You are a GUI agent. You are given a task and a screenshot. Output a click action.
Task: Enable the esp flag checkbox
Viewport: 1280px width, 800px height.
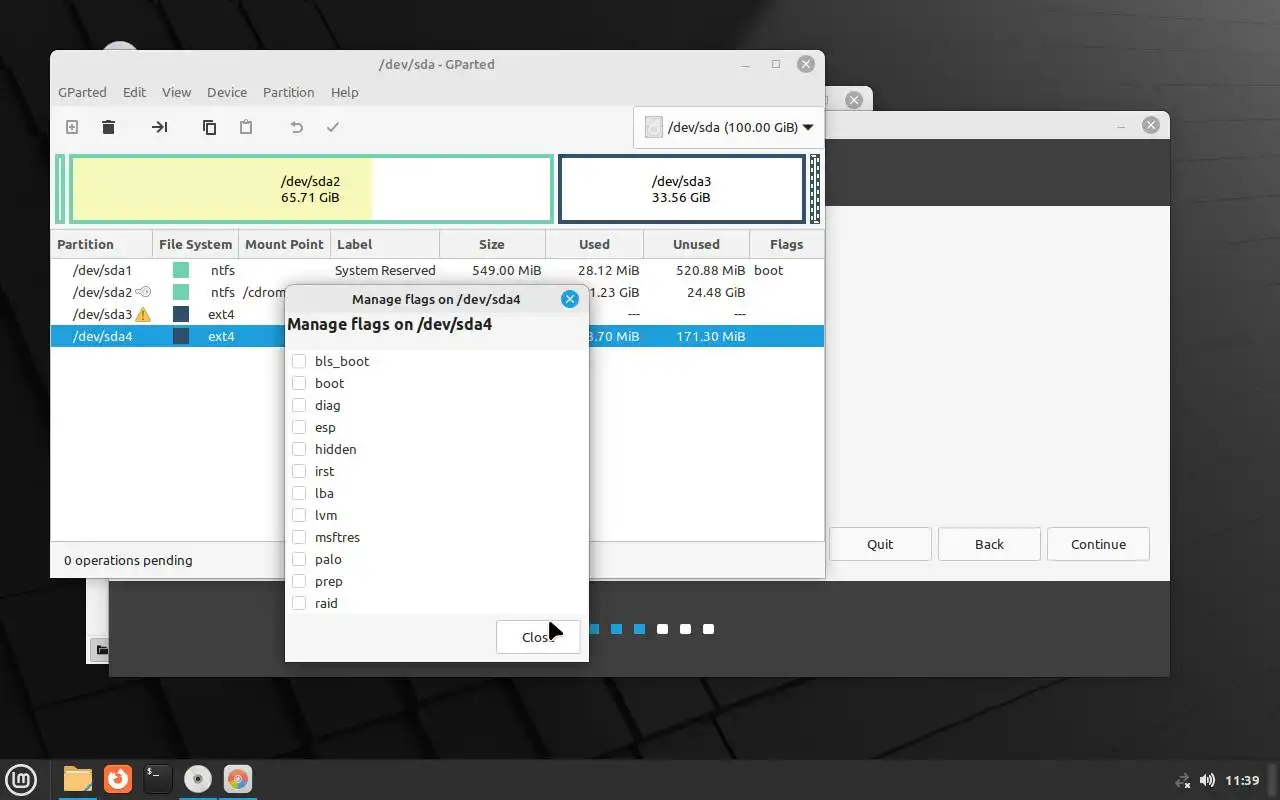(299, 427)
